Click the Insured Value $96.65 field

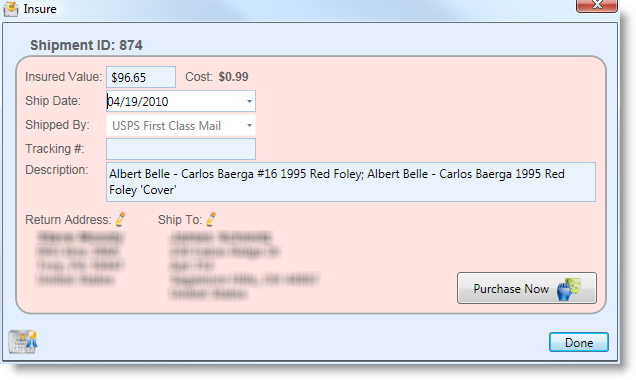141,77
